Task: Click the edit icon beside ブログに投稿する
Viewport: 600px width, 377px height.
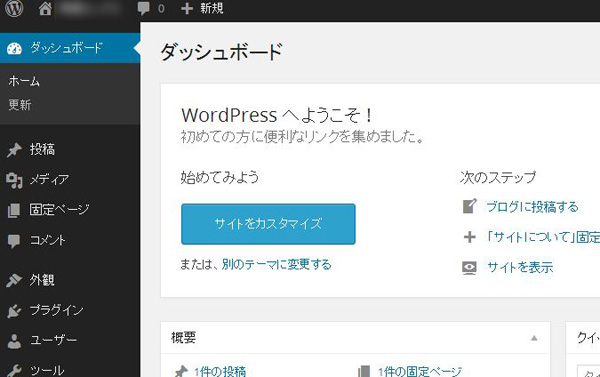Action: coord(470,206)
